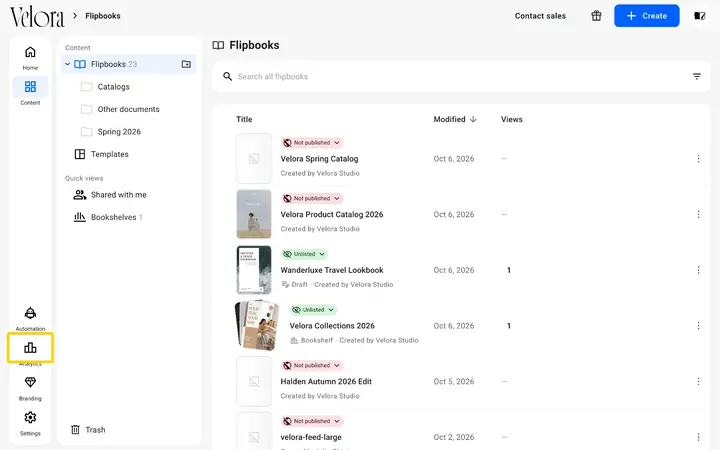
Task: Click Oct 5, 2026 date cell
Action: pyautogui.click(x=454, y=382)
